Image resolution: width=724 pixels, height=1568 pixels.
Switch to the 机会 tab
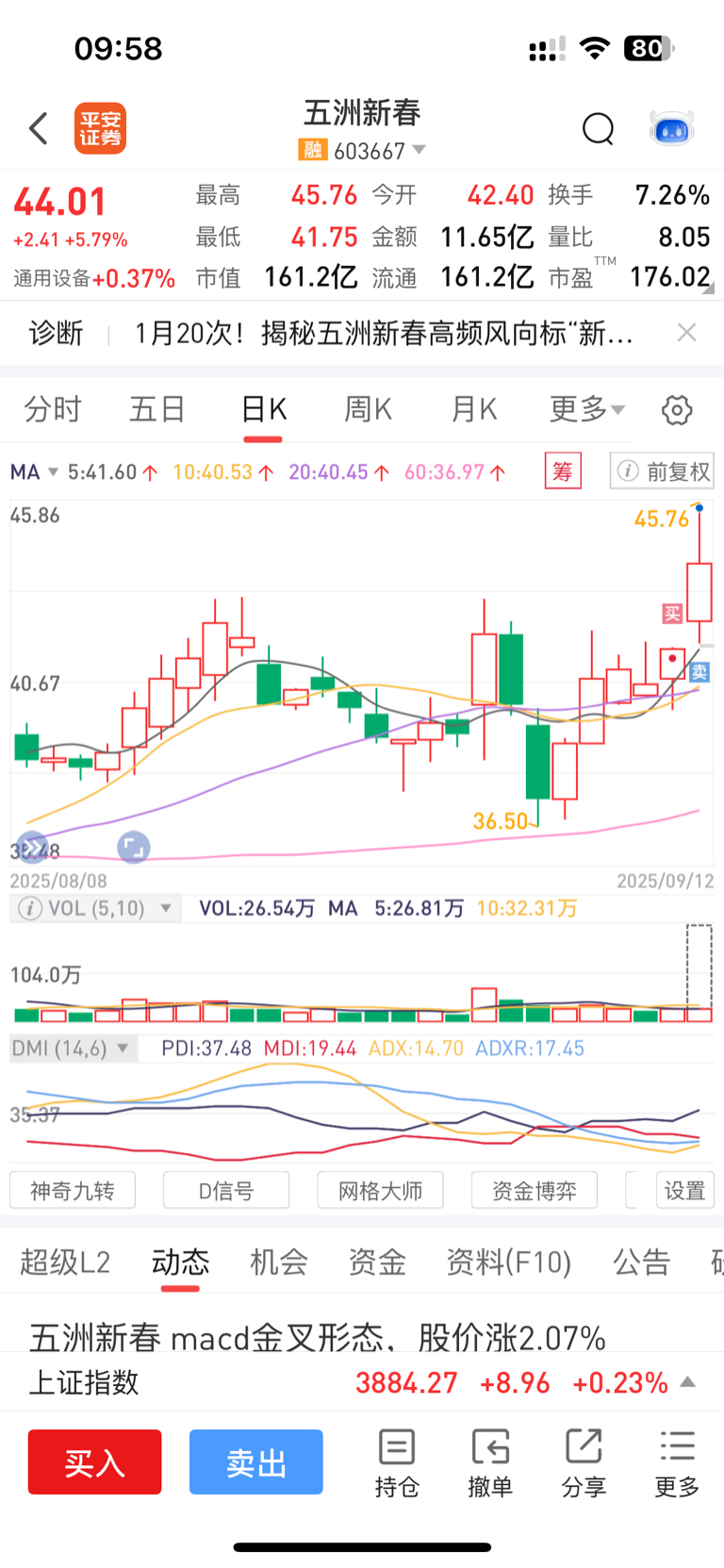click(x=279, y=1262)
